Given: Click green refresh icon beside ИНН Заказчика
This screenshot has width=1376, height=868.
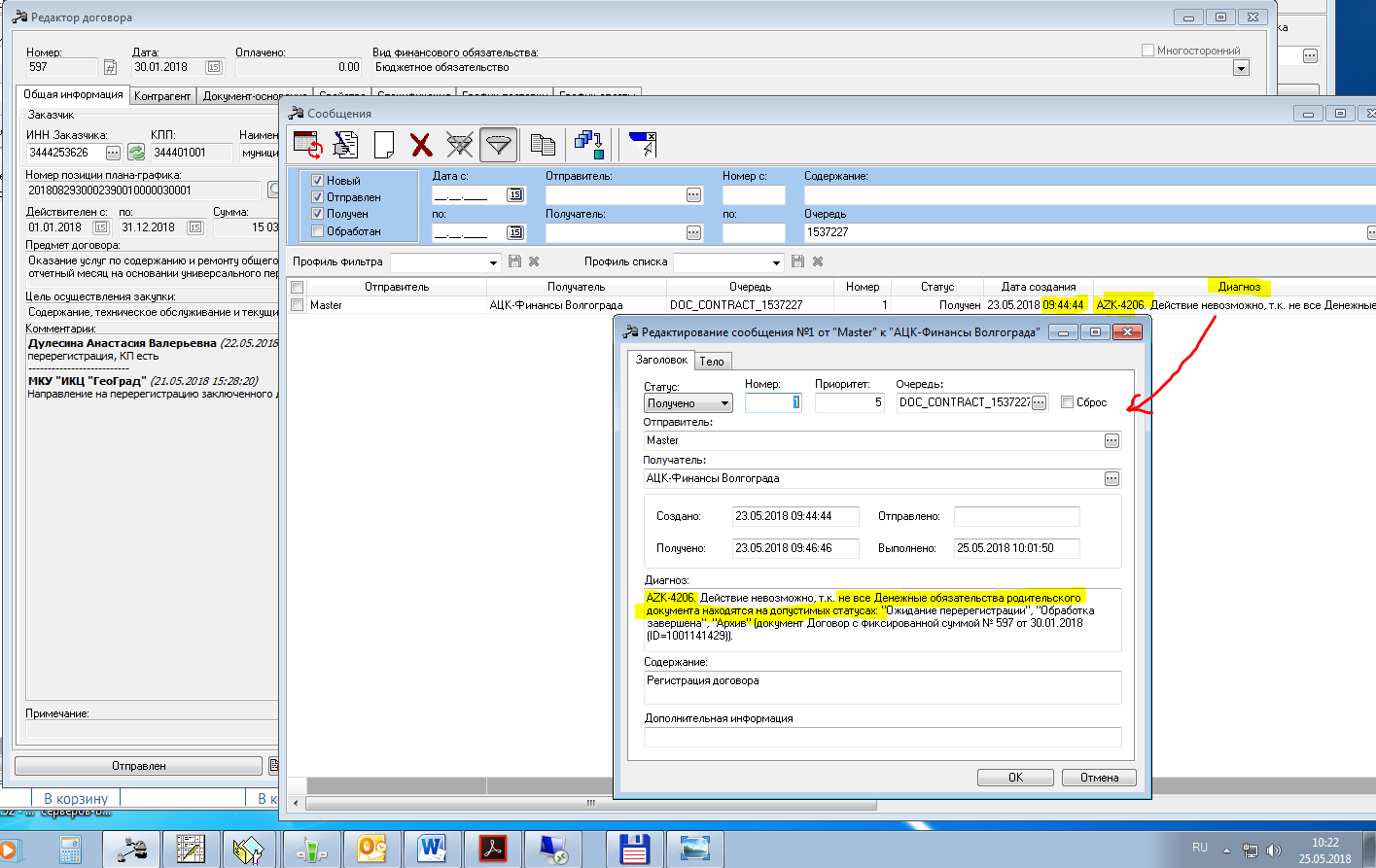Looking at the screenshot, I should [x=136, y=153].
